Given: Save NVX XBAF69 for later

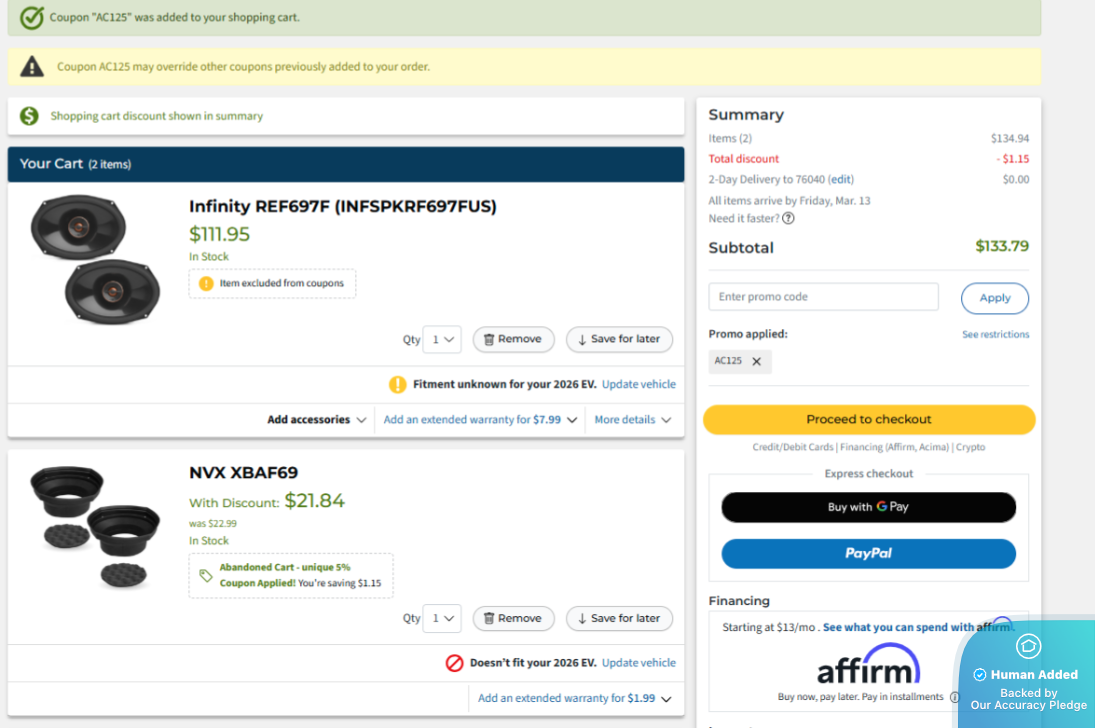Looking at the screenshot, I should [619, 618].
